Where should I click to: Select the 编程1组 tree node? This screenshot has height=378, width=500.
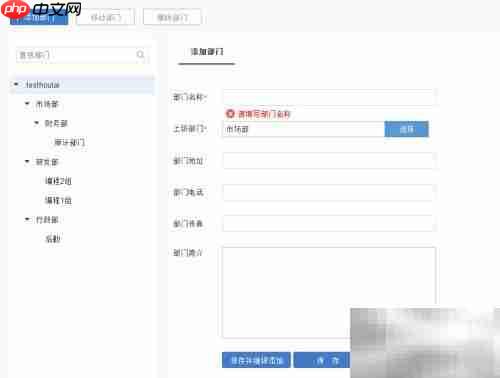pyautogui.click(x=58, y=200)
